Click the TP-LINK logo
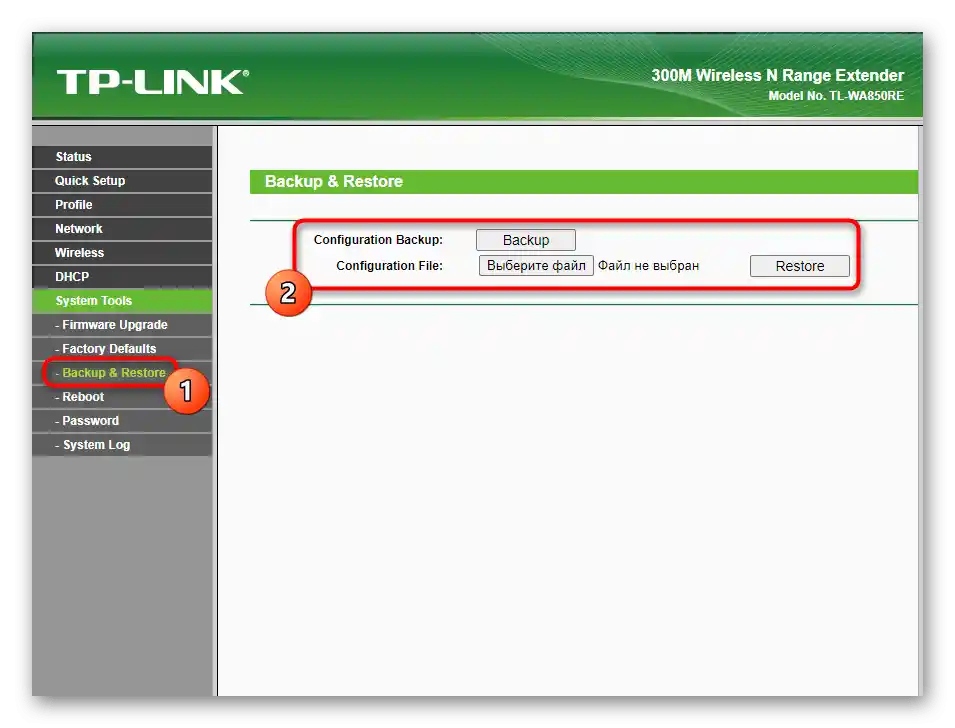 [153, 82]
